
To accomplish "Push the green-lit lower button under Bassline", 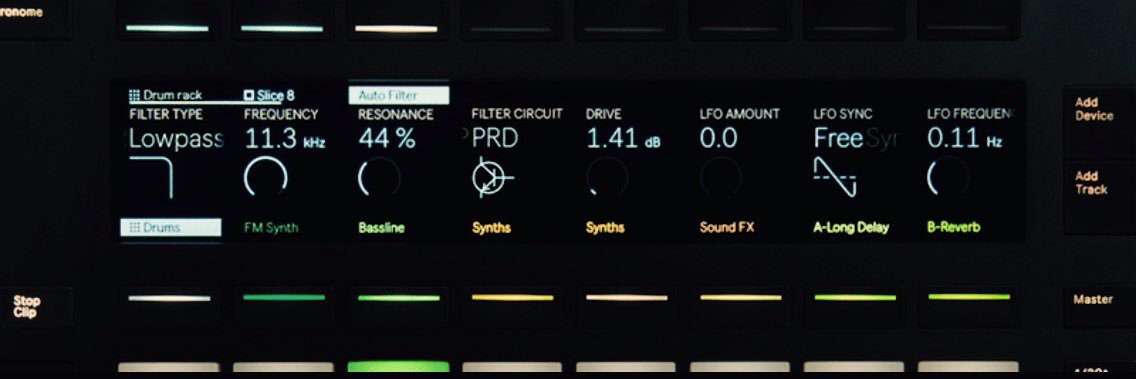I will click(398, 306).
